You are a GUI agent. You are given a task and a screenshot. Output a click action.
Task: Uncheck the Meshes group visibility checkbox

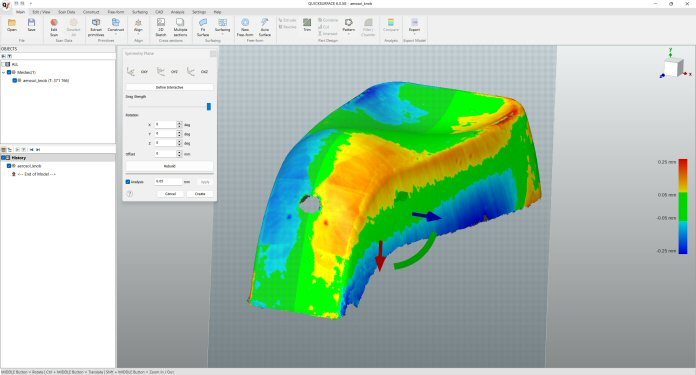(x=9, y=72)
